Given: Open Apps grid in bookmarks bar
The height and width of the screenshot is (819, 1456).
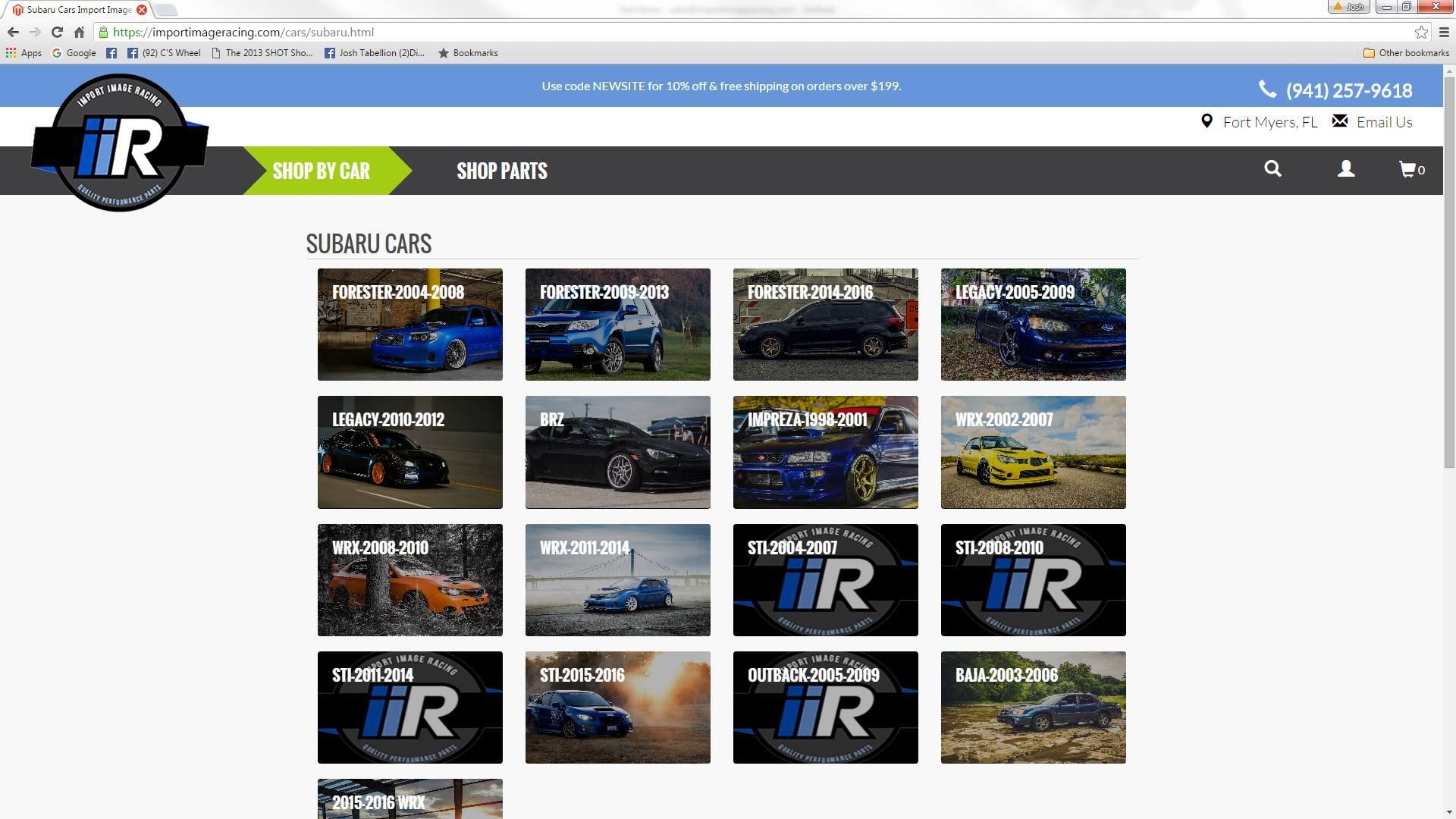Looking at the screenshot, I should click(x=24, y=53).
